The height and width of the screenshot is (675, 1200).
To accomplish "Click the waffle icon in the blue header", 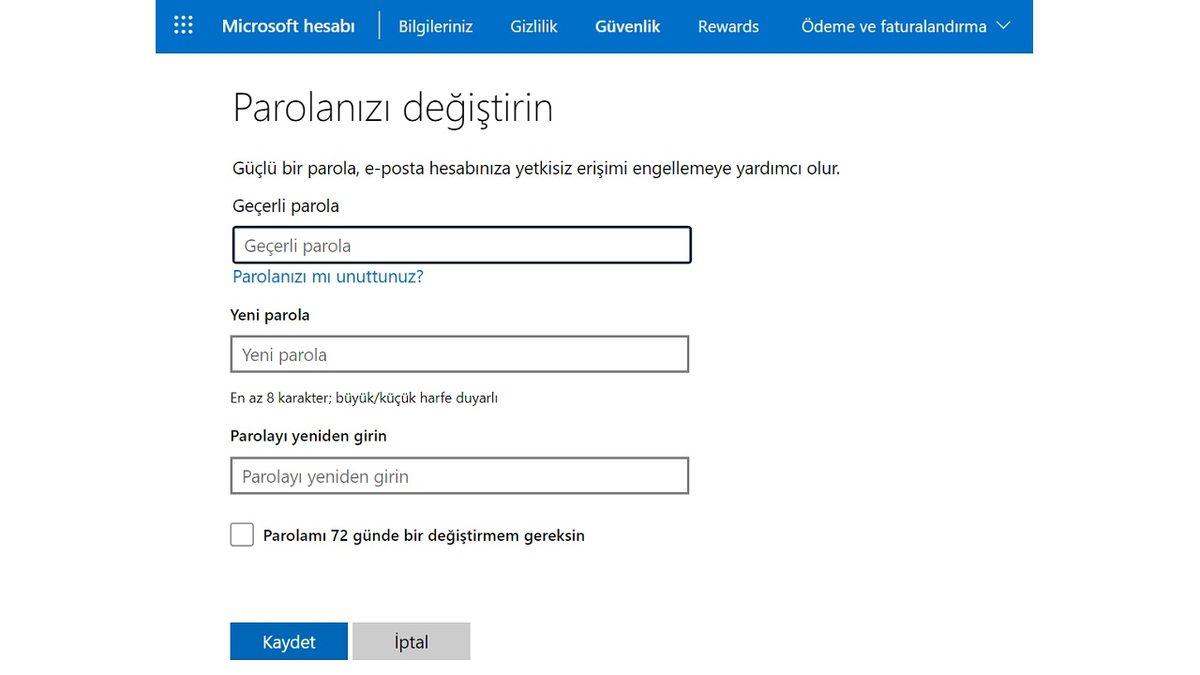I will (x=182, y=25).
